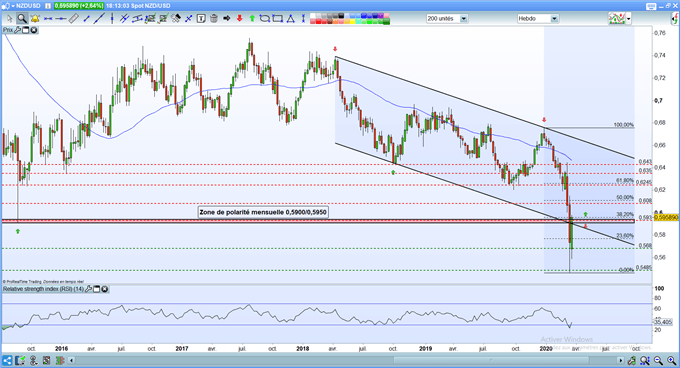
Task: Select the horizontal line drawing tool
Action: coord(60,19)
